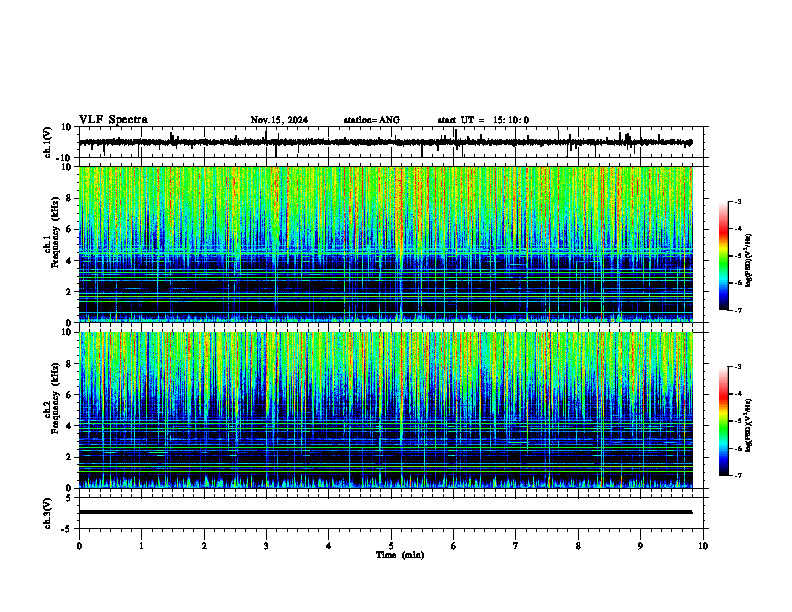Image resolution: width=792 pixels, height=612 pixels.
Task: Click the ch.2 spectrogram color scale bar
Action: [724, 421]
